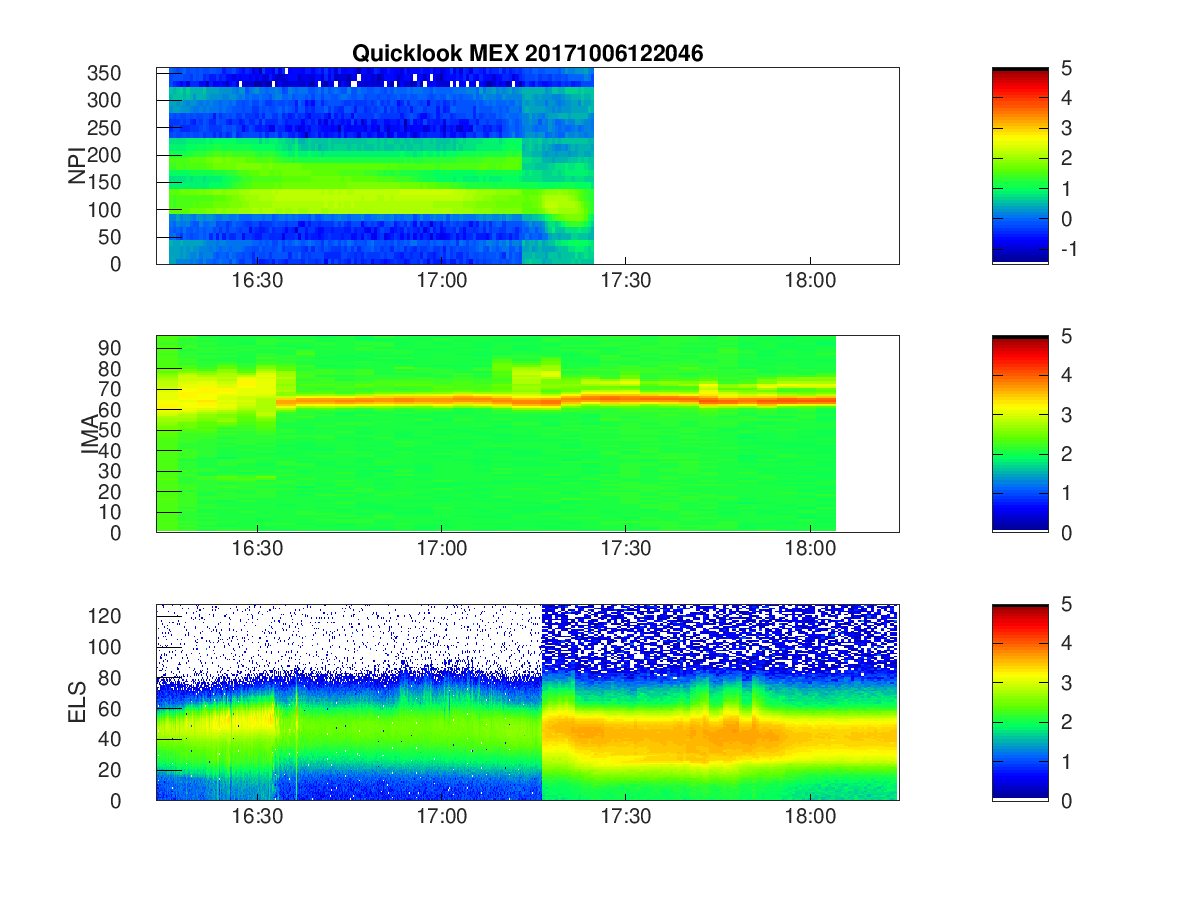Click the orange band in IMA spectrogram
1200x900 pixels.
click(x=555, y=400)
